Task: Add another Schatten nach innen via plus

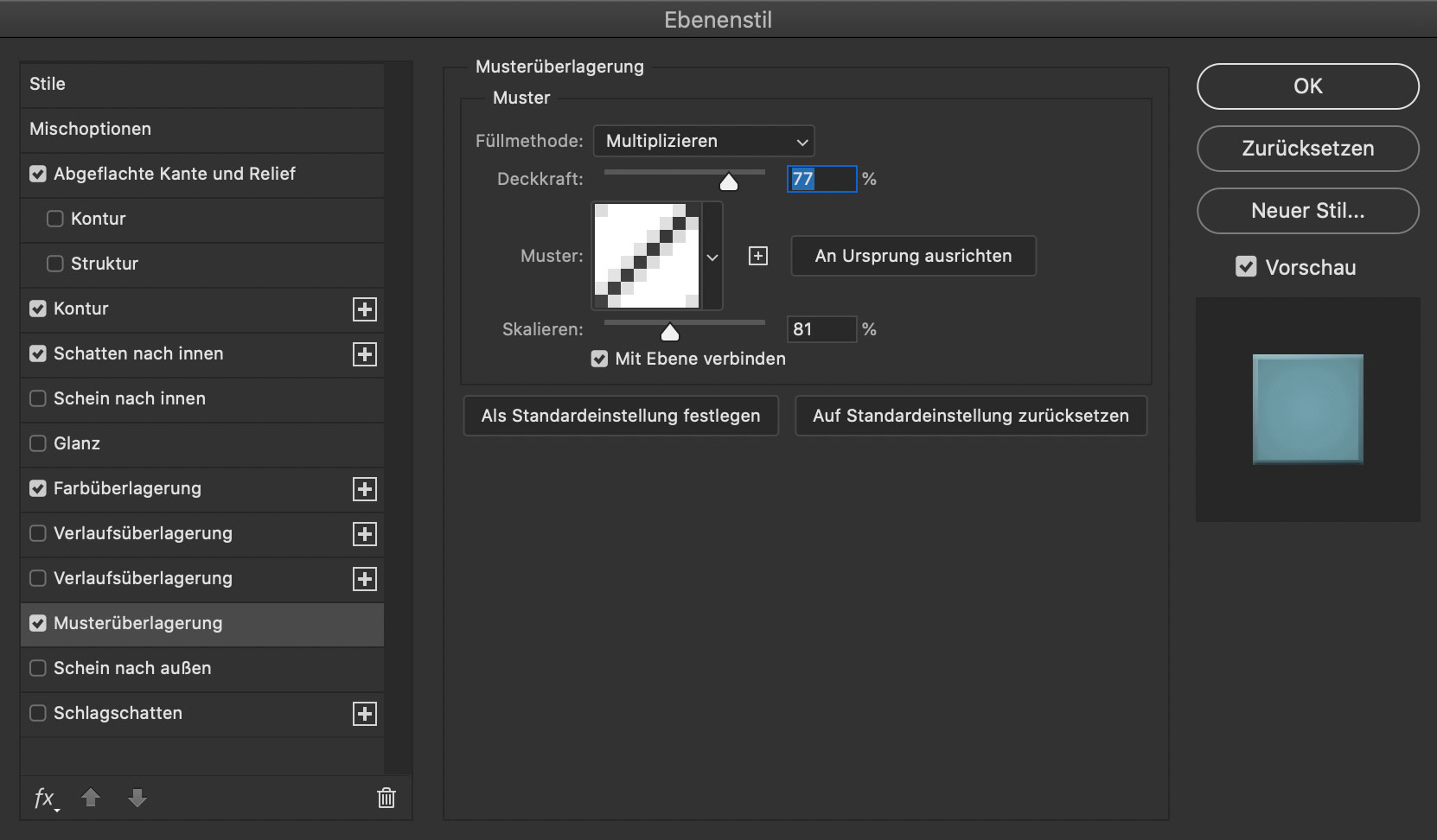Action: tap(365, 354)
